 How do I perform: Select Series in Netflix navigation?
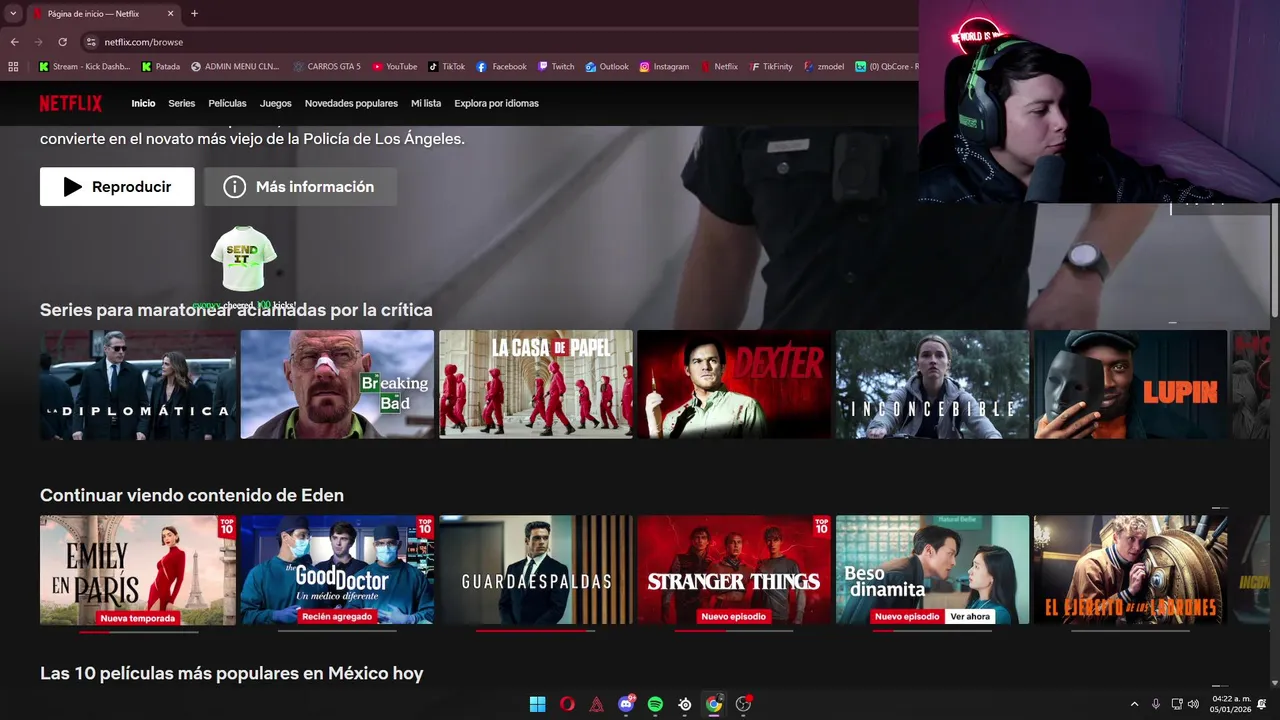point(182,104)
